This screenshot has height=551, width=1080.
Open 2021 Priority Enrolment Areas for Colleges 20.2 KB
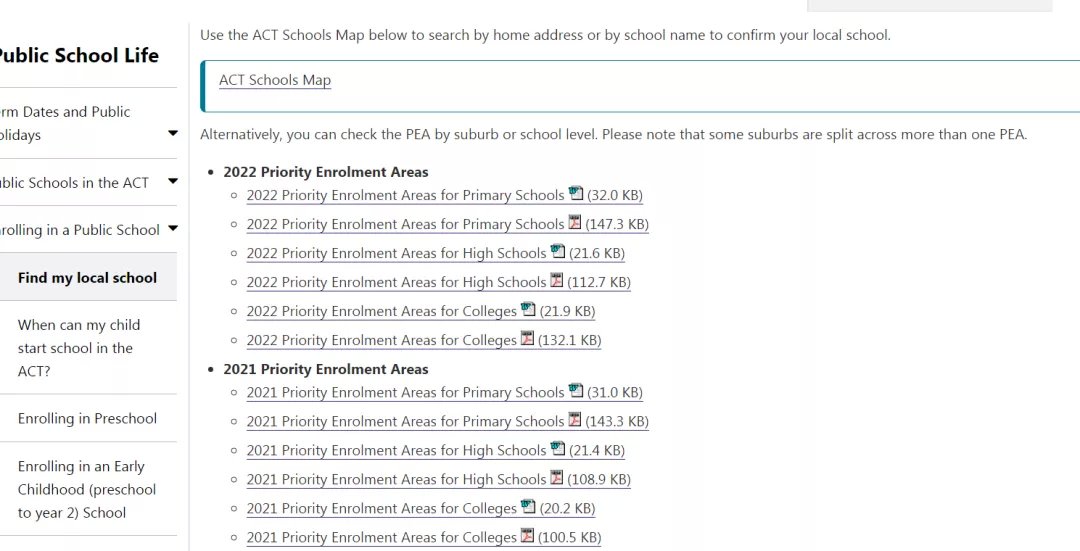pyautogui.click(x=421, y=508)
